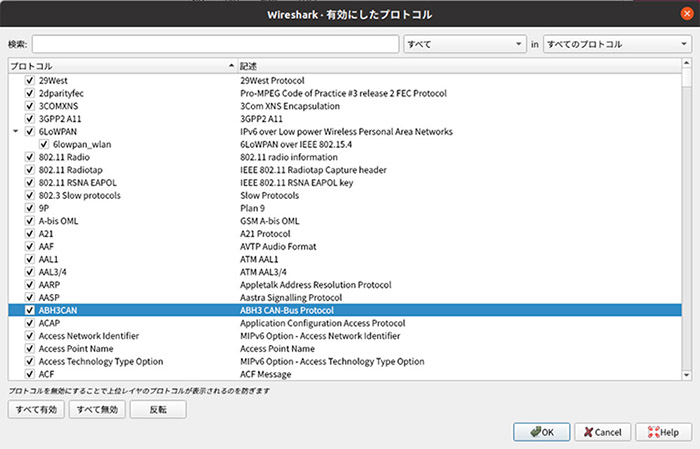
Task: Toggle the AAF checkbox
Action: click(29, 246)
